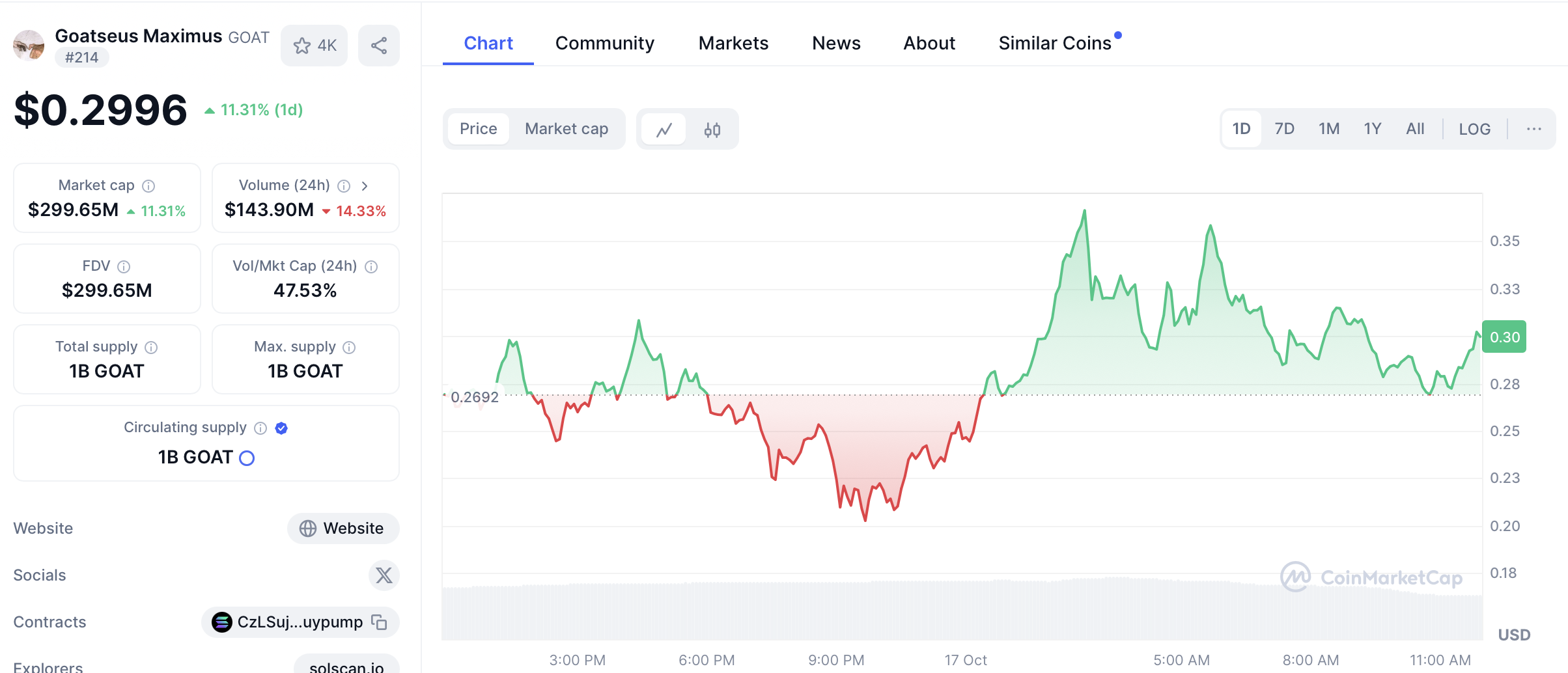Click the 0.30 current price marker
This screenshot has width=1568, height=673.
(1504, 337)
